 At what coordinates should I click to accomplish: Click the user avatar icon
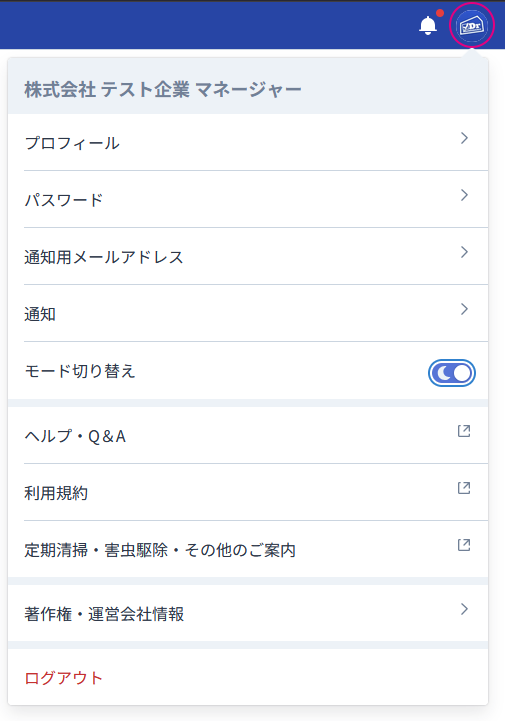click(x=471, y=25)
